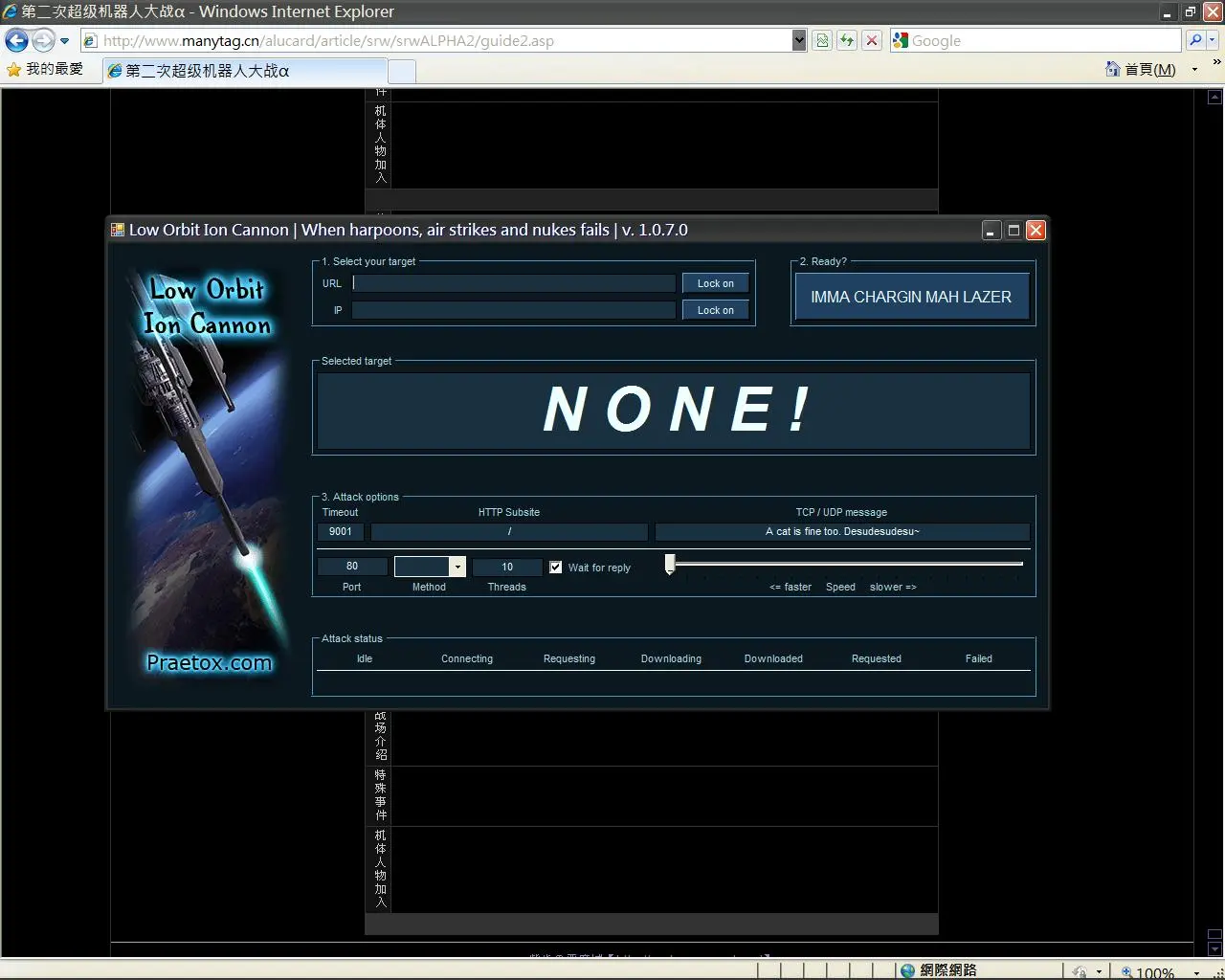This screenshot has width=1225, height=980.
Task: Click the Failed status label
Action: (979, 658)
